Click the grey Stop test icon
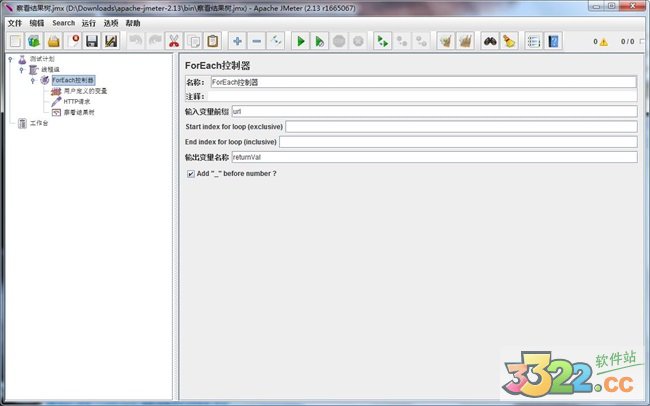This screenshot has width=650, height=406. (x=339, y=41)
